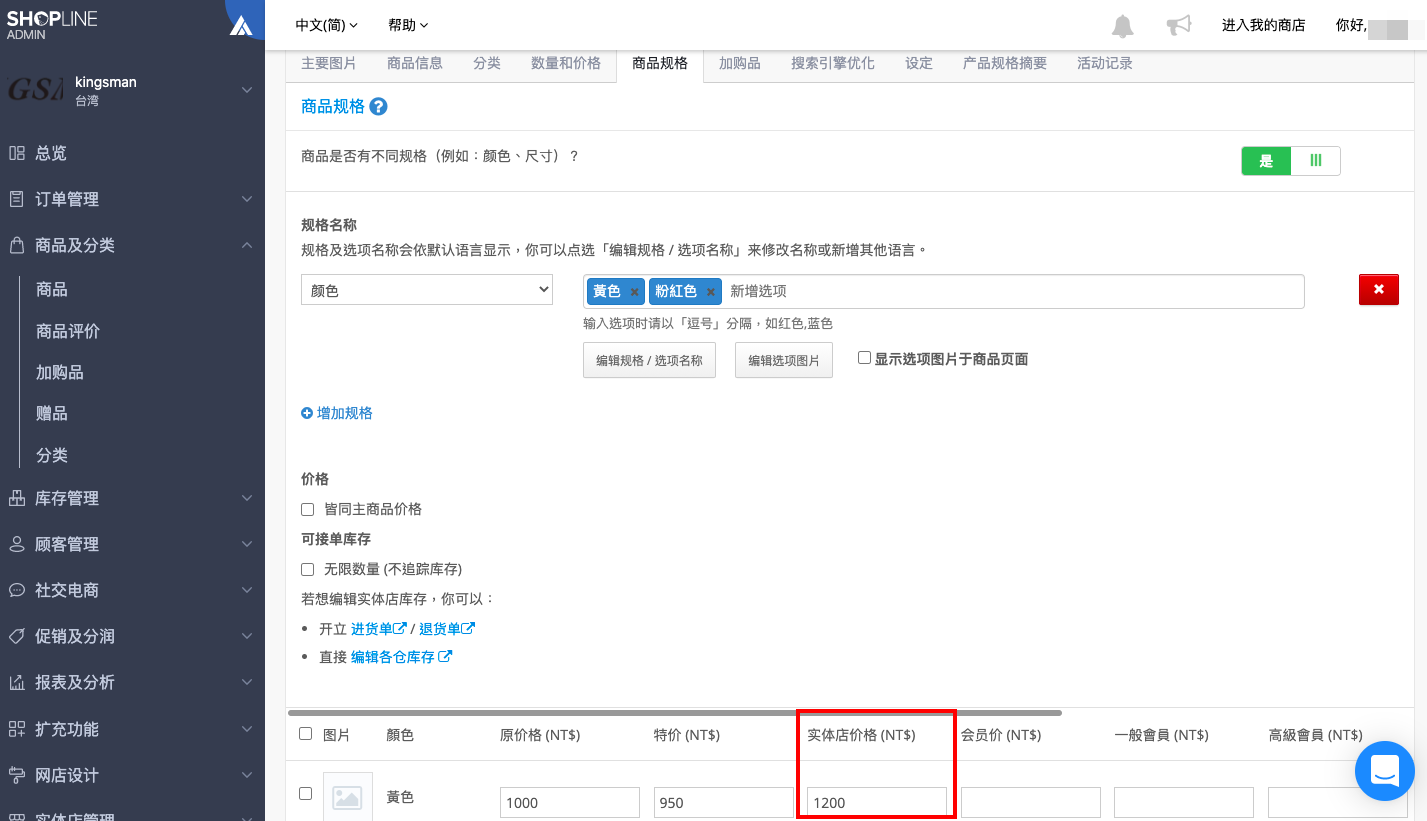Click the blue help question-mark icon
Image resolution: width=1427 pixels, height=821 pixels.
(x=378, y=106)
